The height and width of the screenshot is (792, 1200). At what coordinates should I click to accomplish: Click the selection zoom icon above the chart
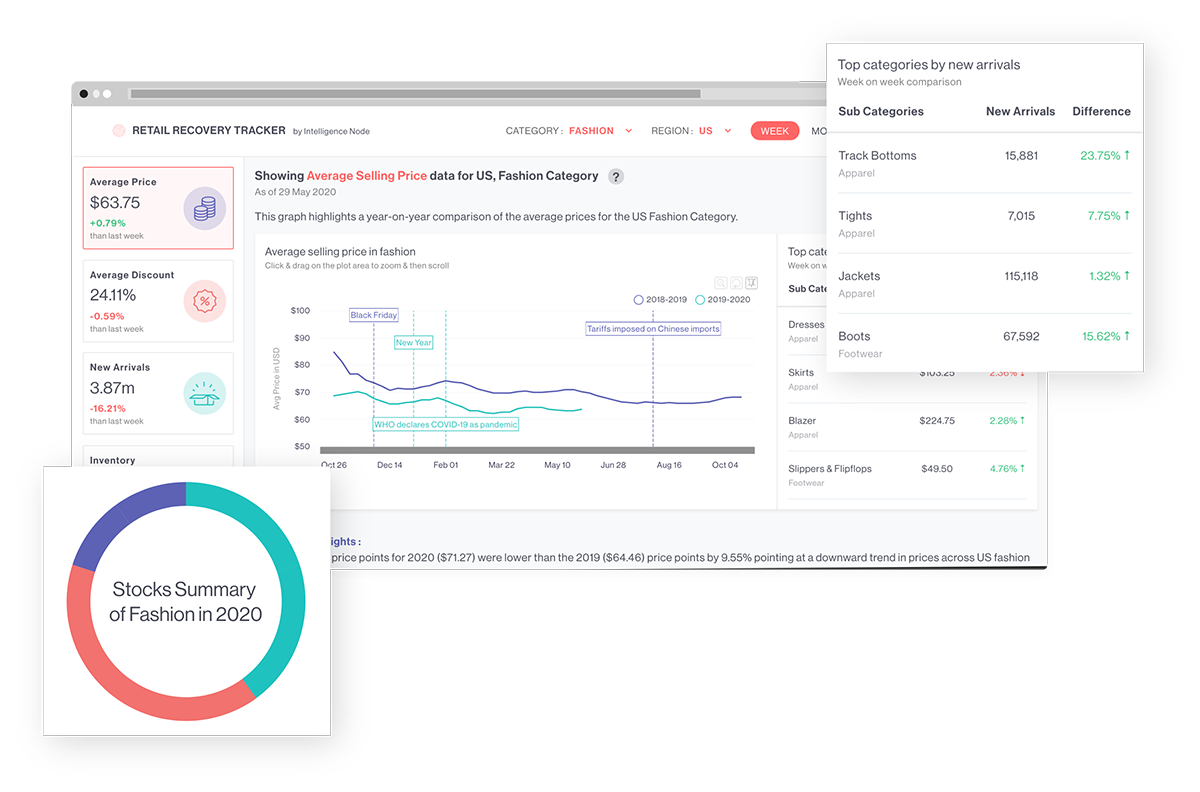click(x=751, y=283)
